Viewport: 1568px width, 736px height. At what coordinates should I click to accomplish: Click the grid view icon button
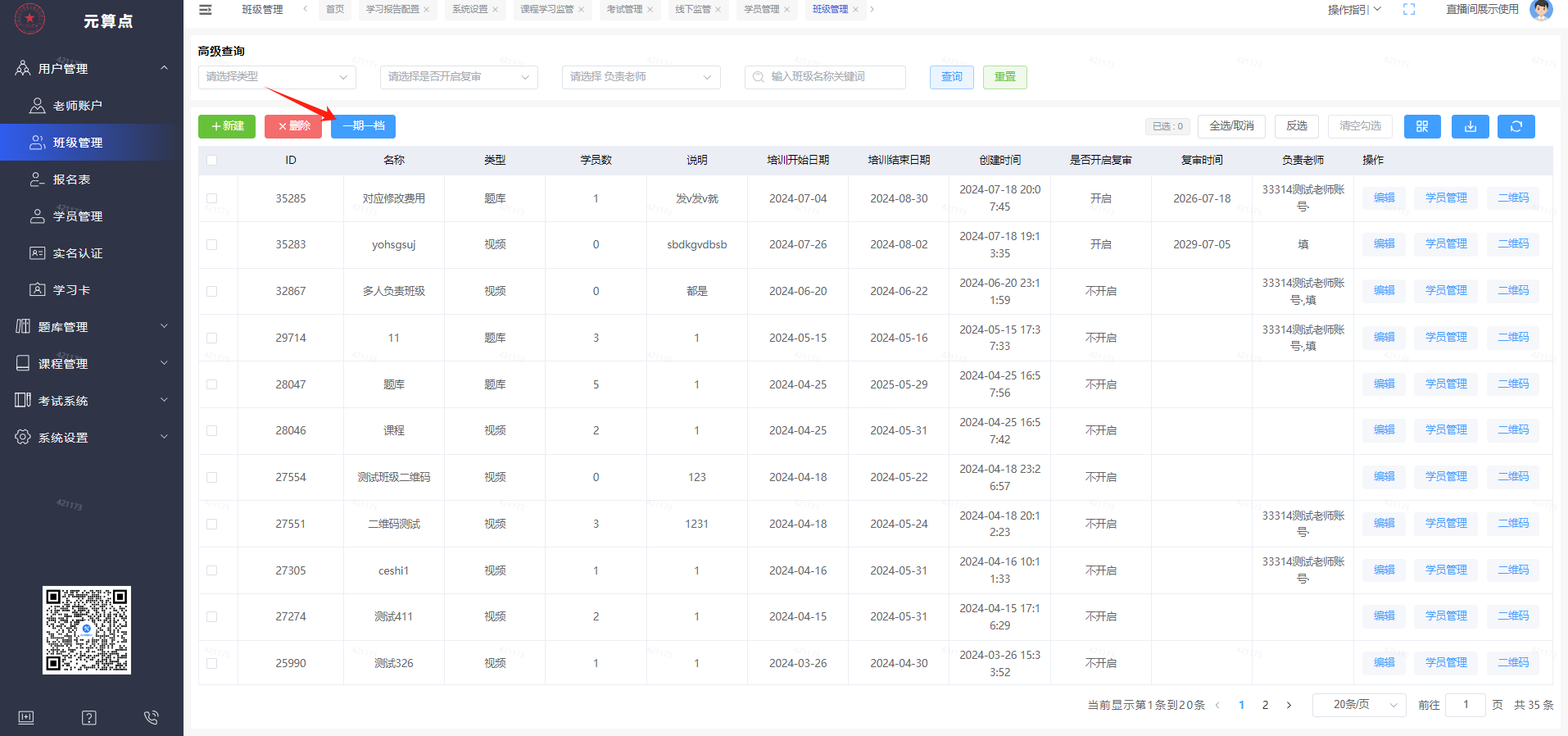1422,126
